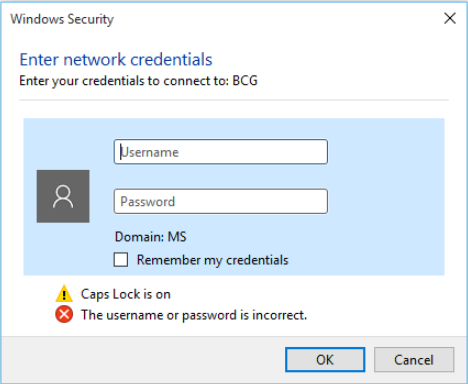Tick the Remember my credentials checkbox
The width and height of the screenshot is (468, 384).
click(121, 260)
